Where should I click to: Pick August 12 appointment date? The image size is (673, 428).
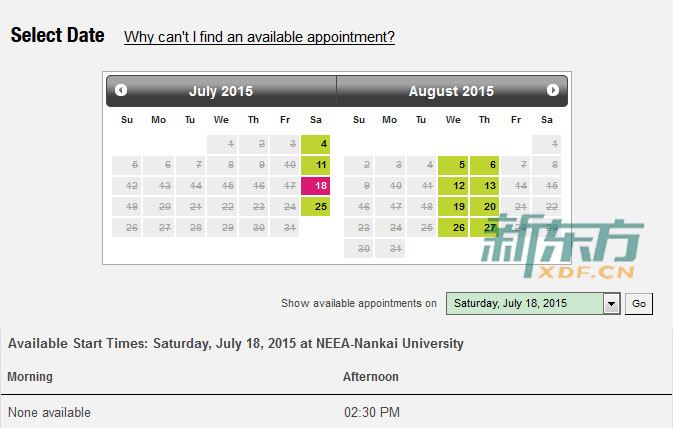tap(453, 186)
